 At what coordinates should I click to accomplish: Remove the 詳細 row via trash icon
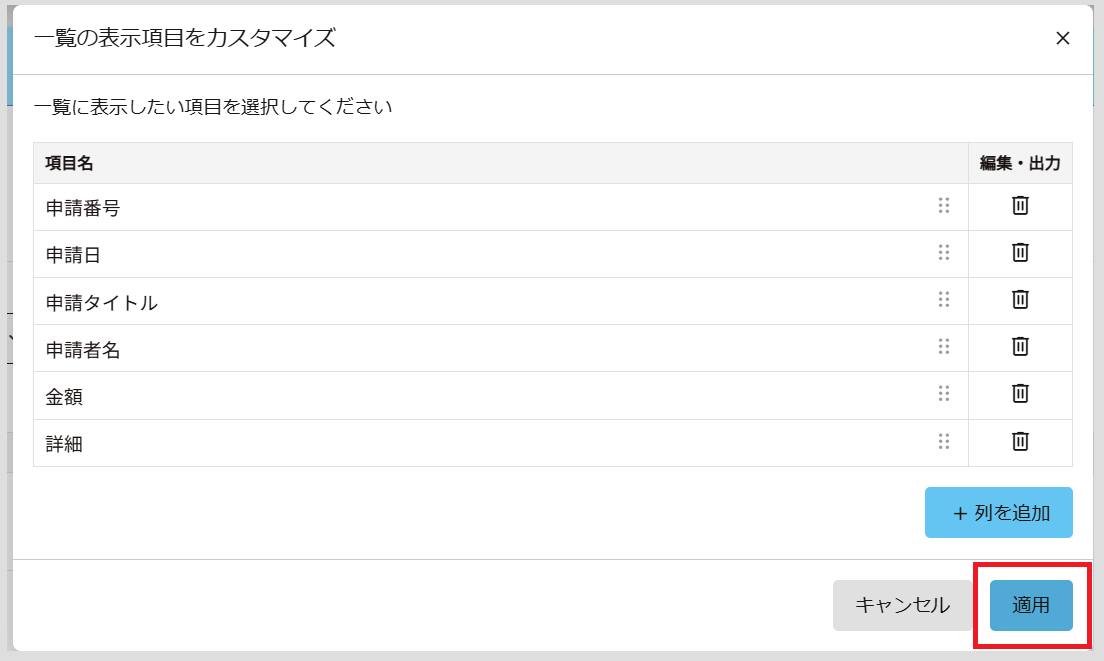[1020, 441]
